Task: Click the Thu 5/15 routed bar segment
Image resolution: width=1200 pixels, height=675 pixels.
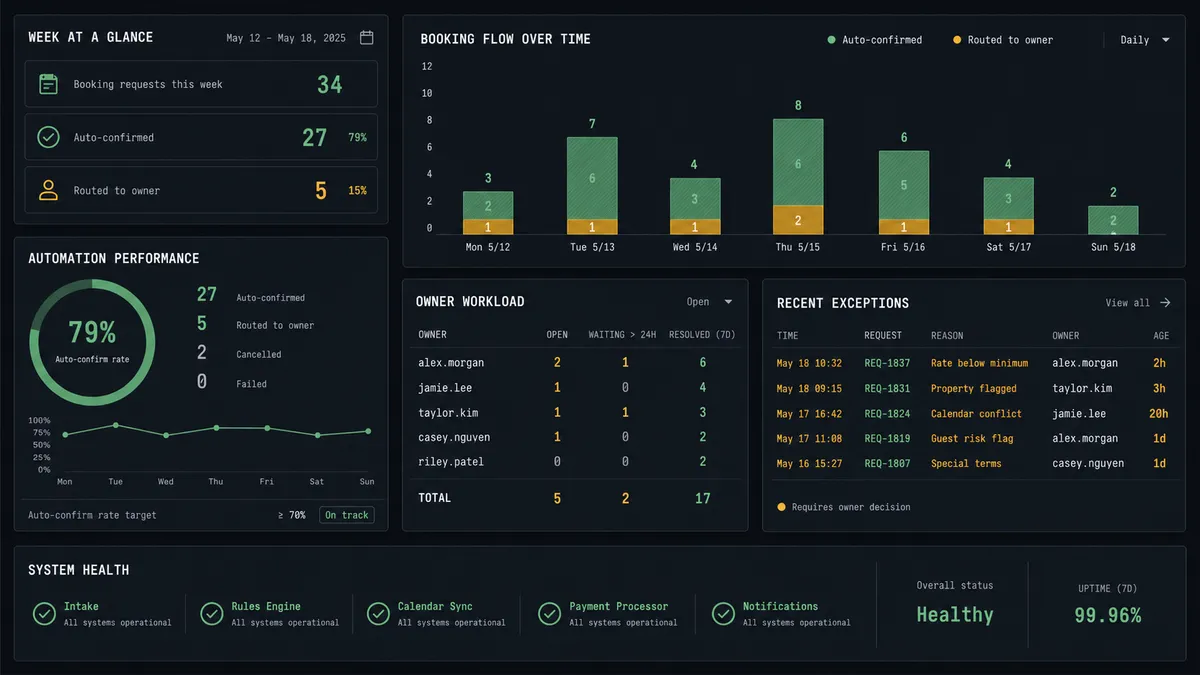Action: [798, 220]
